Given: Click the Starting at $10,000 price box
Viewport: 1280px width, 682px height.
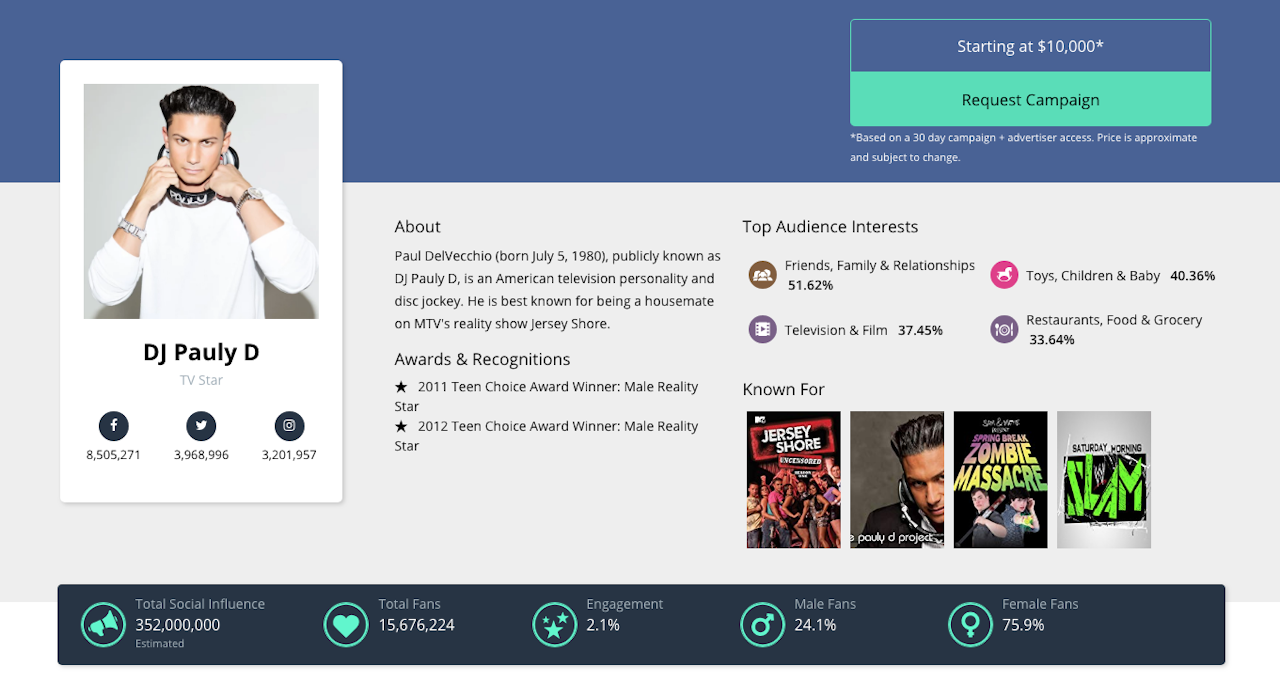Looking at the screenshot, I should click(1030, 46).
